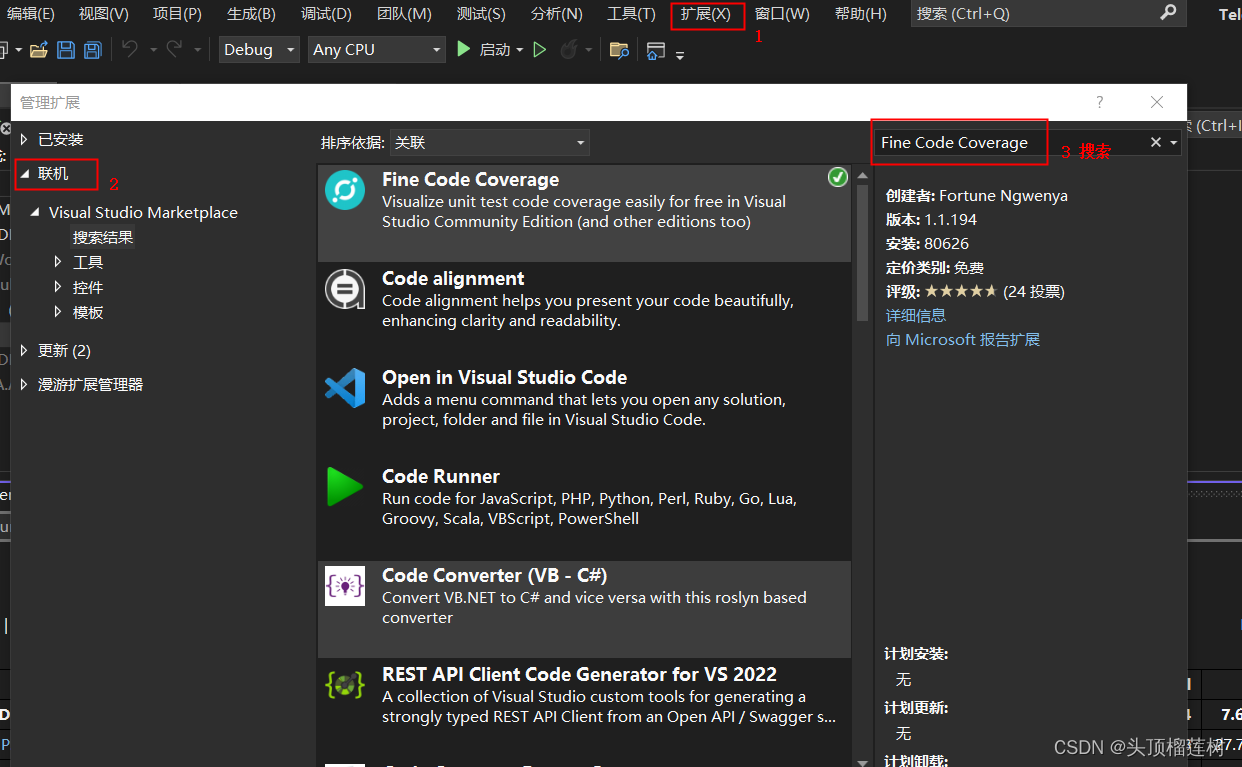The height and width of the screenshot is (767, 1242).
Task: Click the installed green checkmark on Fine Code Coverage
Action: 838,177
